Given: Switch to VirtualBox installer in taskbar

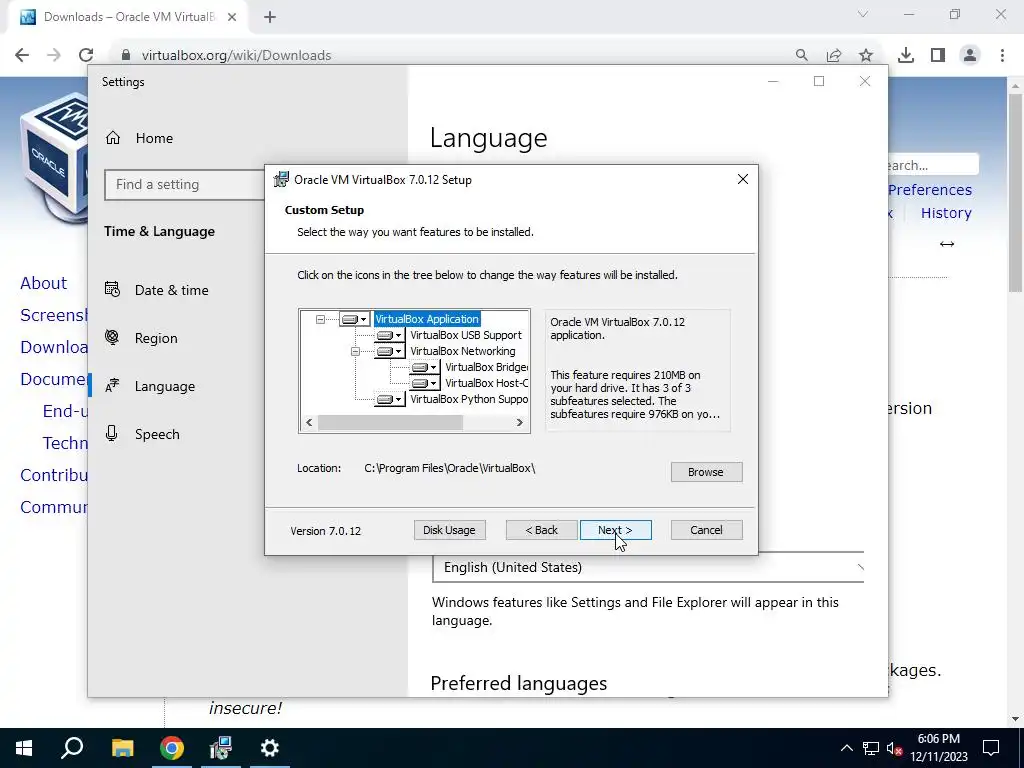Looking at the screenshot, I should point(221,748).
